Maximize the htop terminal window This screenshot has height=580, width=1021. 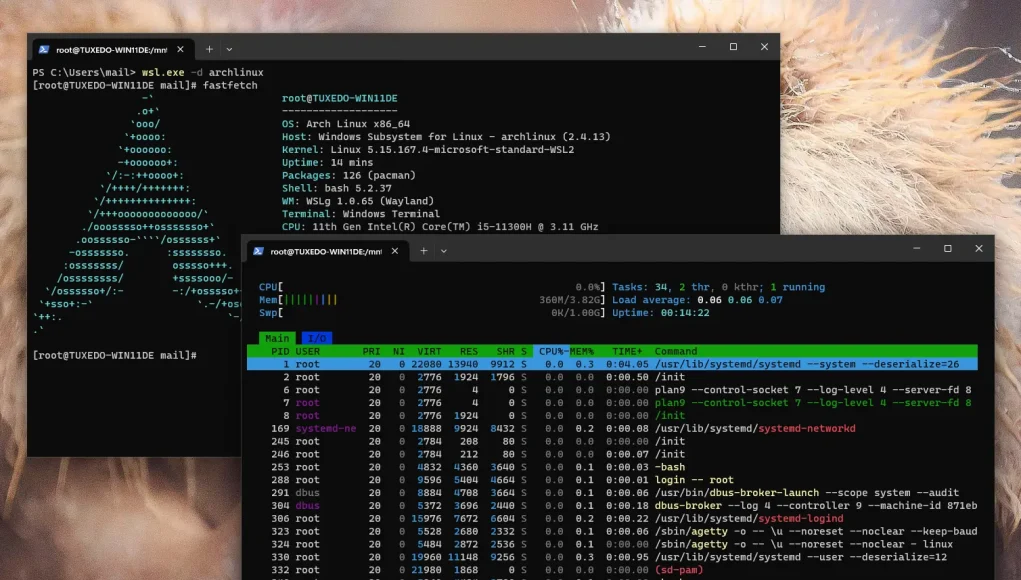pyautogui.click(x=947, y=249)
